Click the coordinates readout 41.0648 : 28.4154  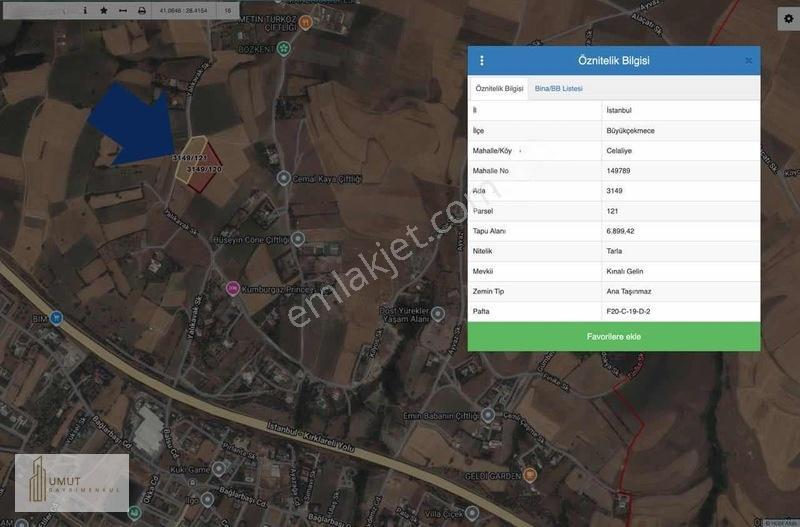coord(184,10)
